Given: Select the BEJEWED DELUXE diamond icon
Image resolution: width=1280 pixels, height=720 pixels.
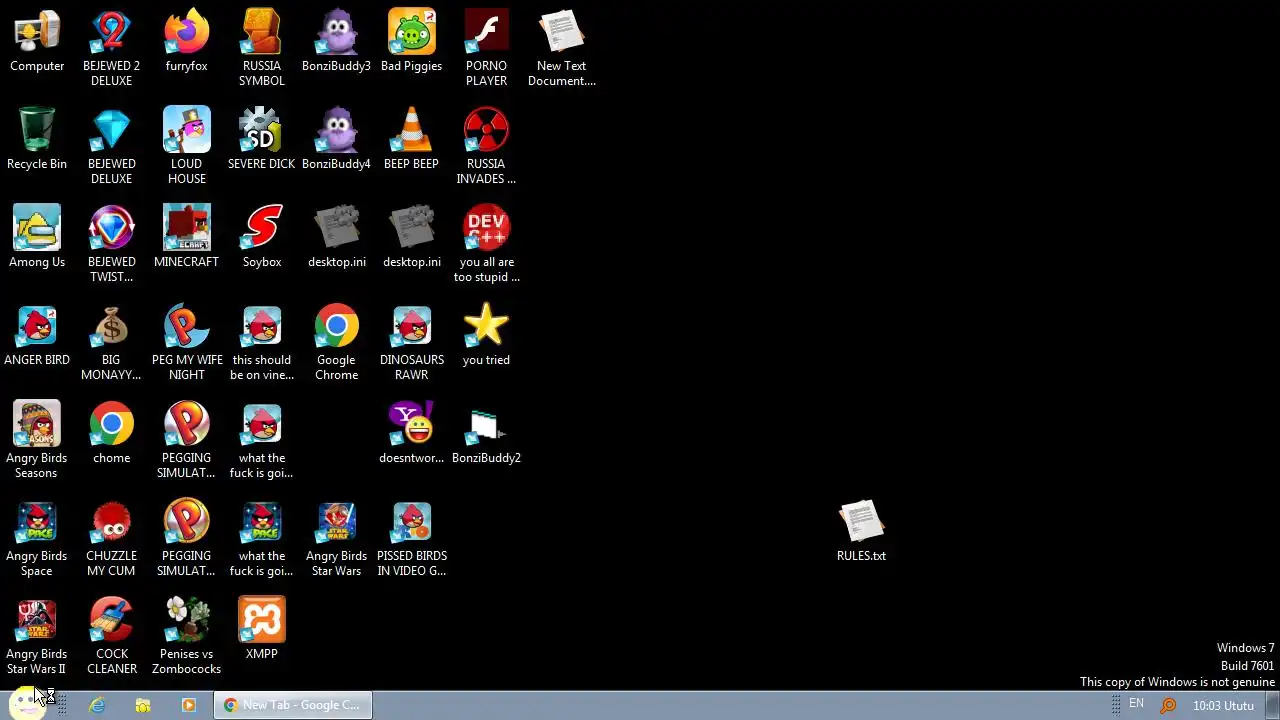Looking at the screenshot, I should click(x=111, y=131).
